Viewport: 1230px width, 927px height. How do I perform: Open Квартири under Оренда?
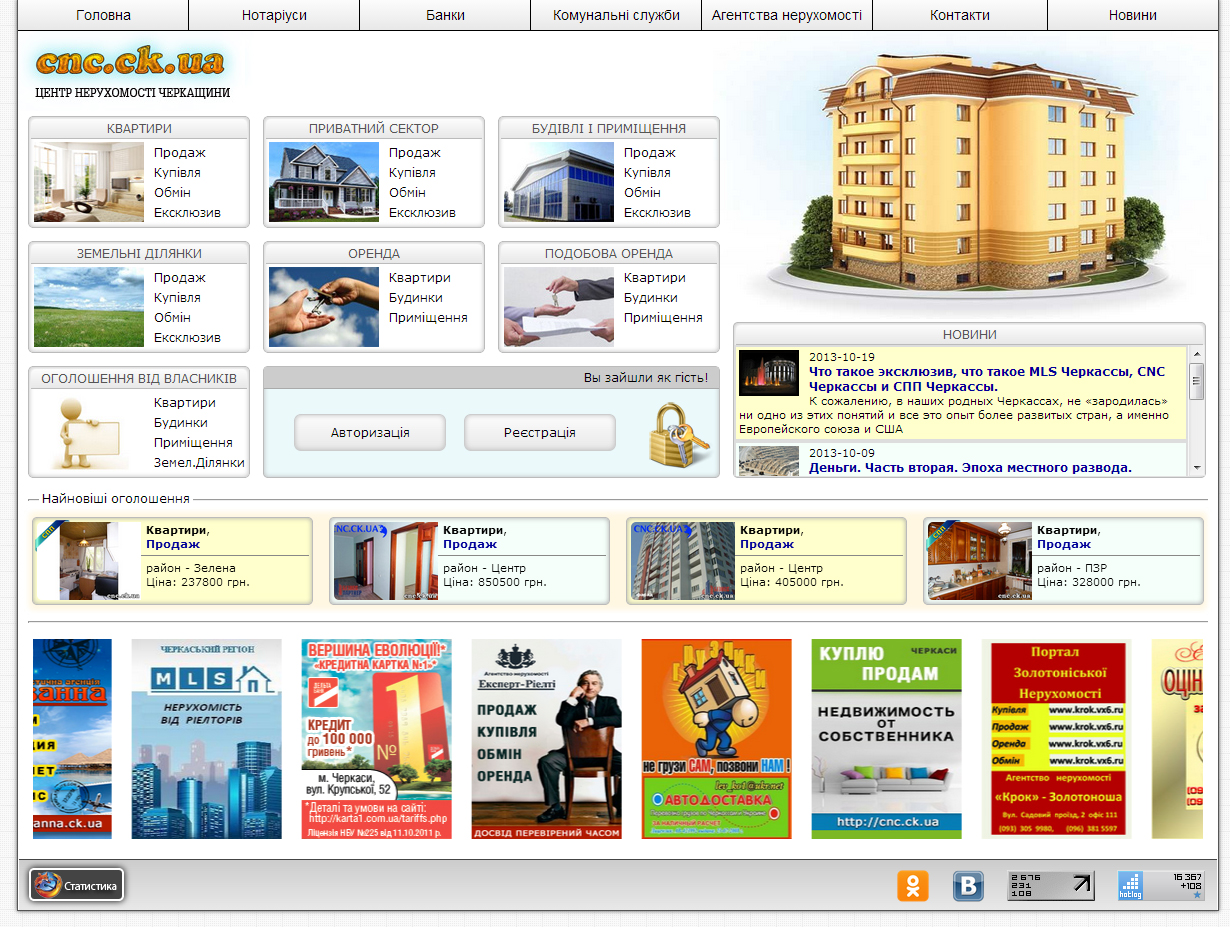coord(420,278)
